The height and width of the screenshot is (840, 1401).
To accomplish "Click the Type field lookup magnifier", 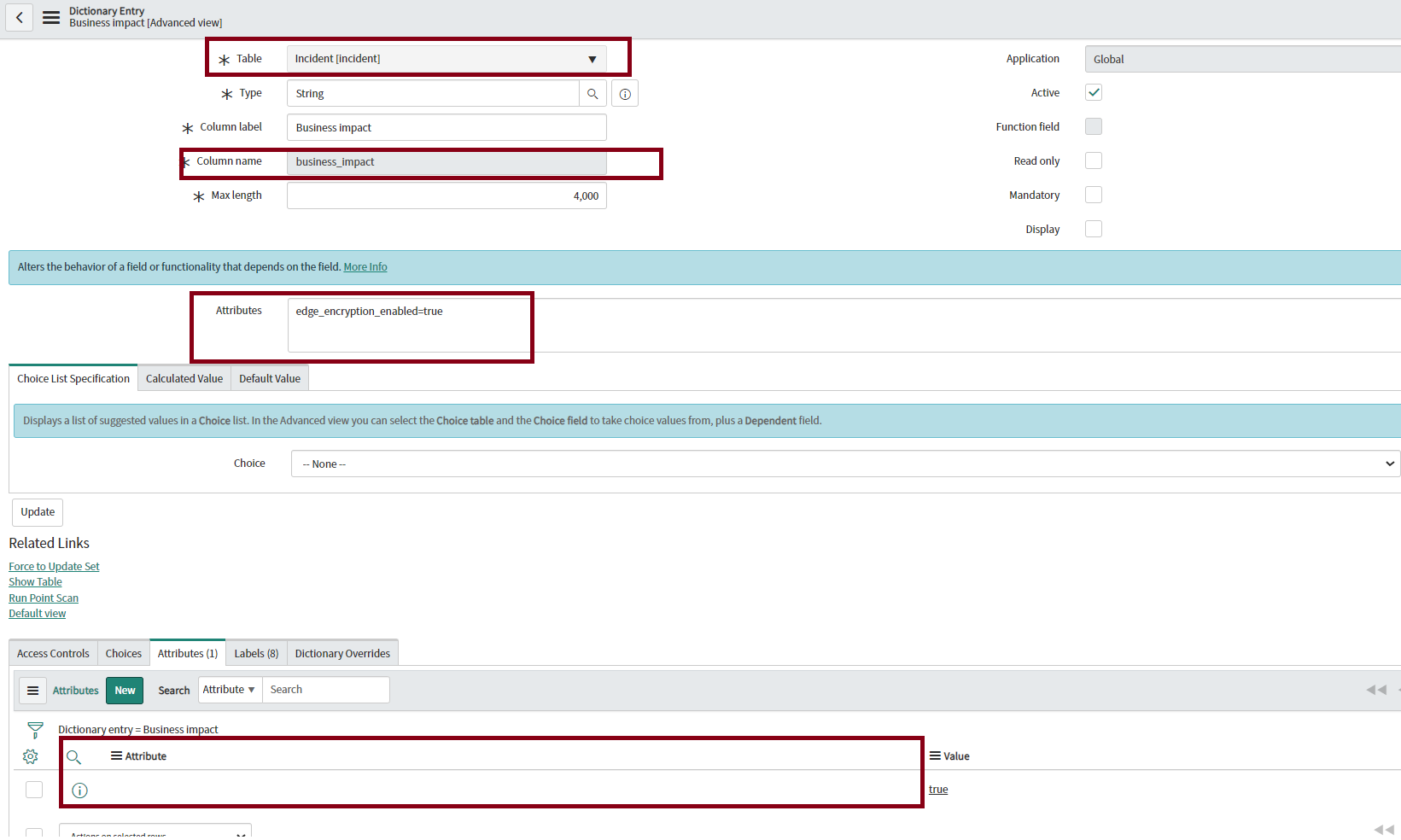I will coord(593,94).
